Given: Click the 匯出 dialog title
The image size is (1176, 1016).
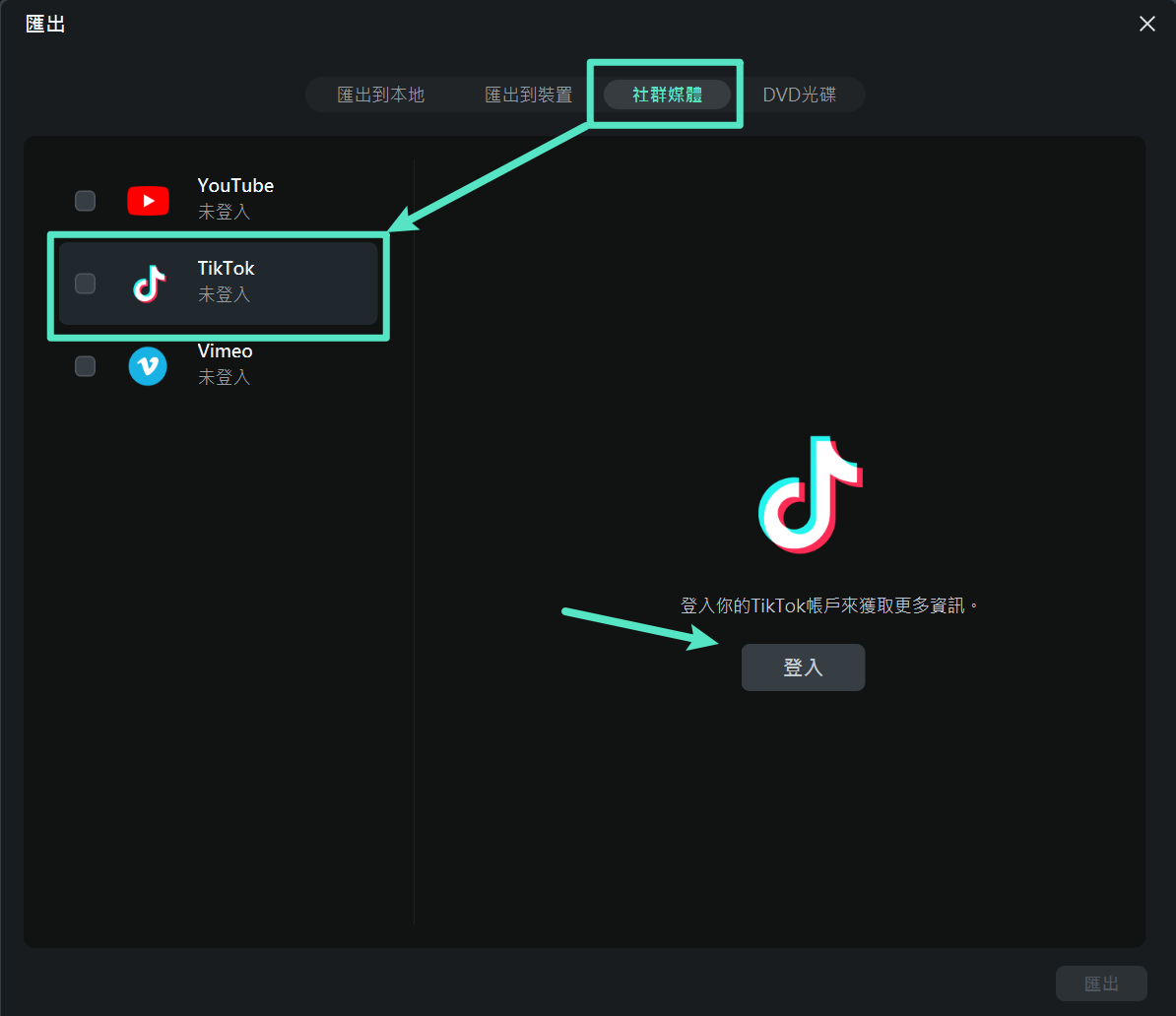Looking at the screenshot, I should click(45, 24).
